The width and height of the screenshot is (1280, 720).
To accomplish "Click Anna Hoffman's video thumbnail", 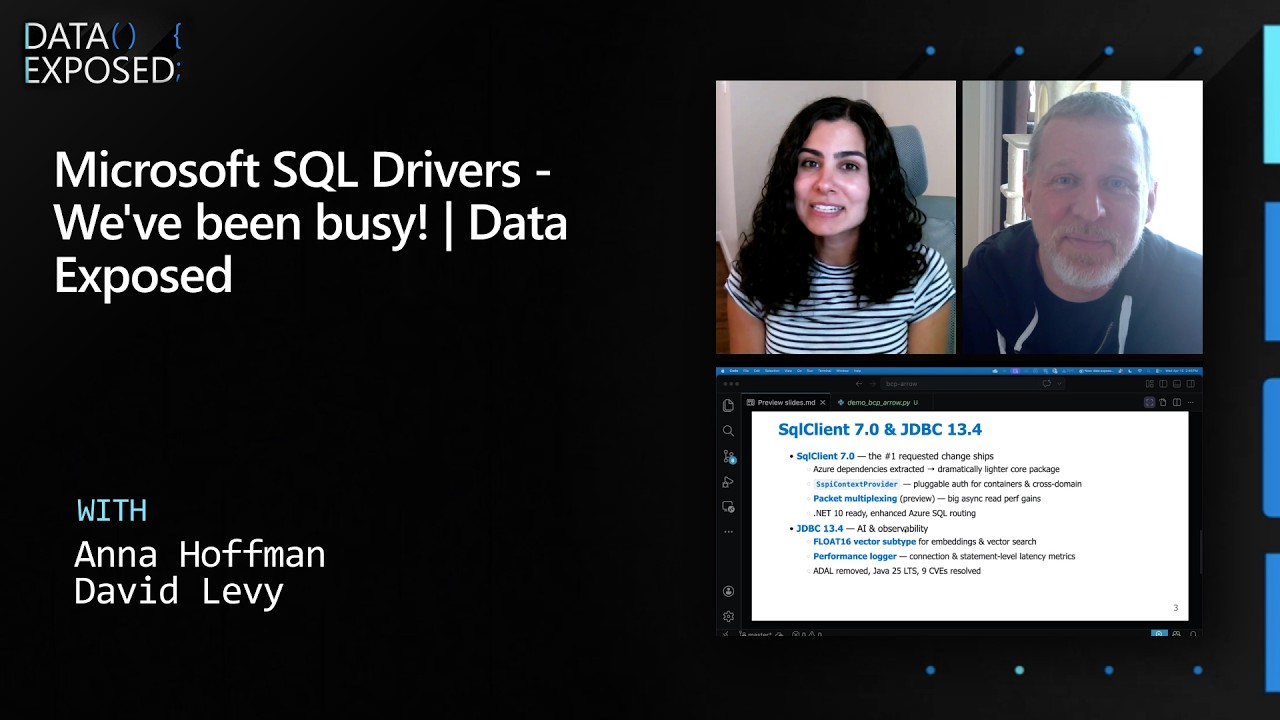I will click(836, 217).
